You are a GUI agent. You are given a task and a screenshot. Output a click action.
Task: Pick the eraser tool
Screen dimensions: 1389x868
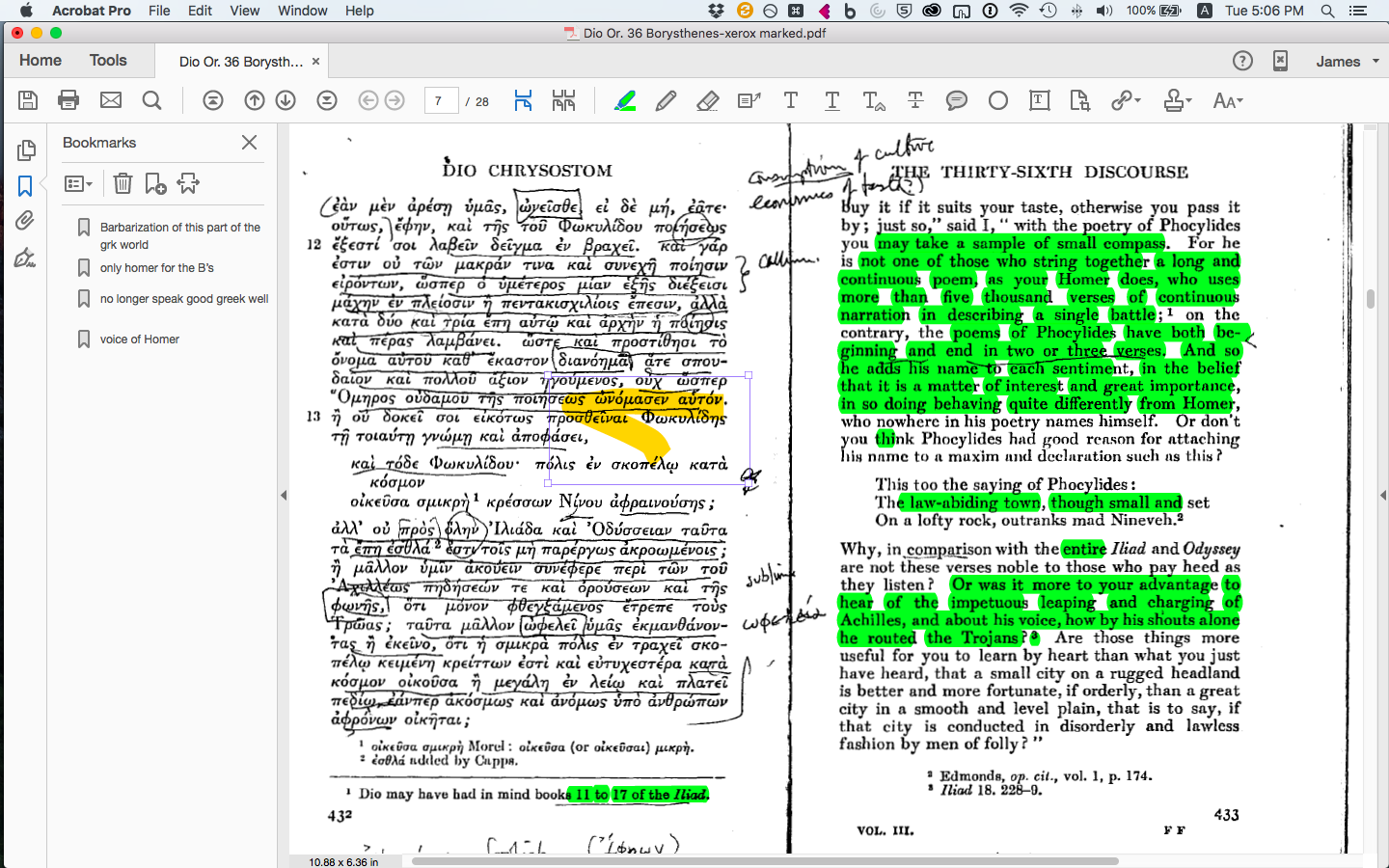[707, 100]
